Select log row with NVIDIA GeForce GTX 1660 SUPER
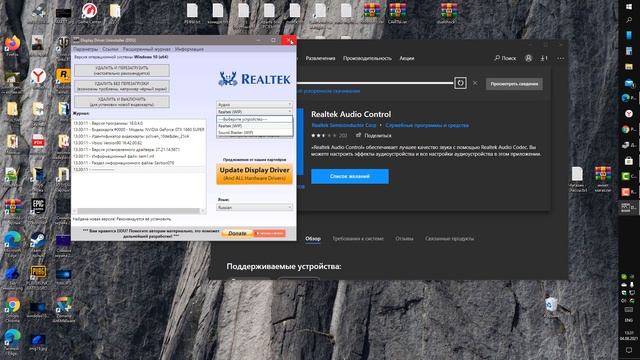This screenshot has width=640, height=360. [x=139, y=129]
